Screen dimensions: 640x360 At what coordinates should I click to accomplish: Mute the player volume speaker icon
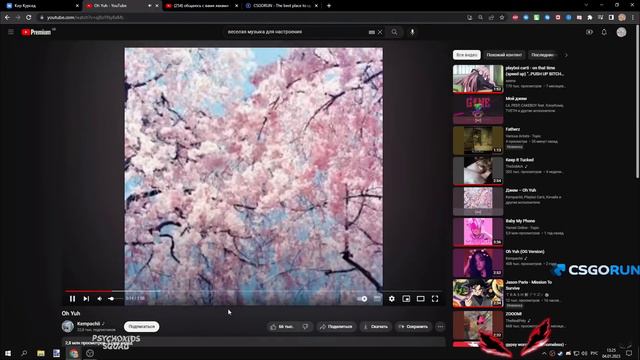[100, 299]
